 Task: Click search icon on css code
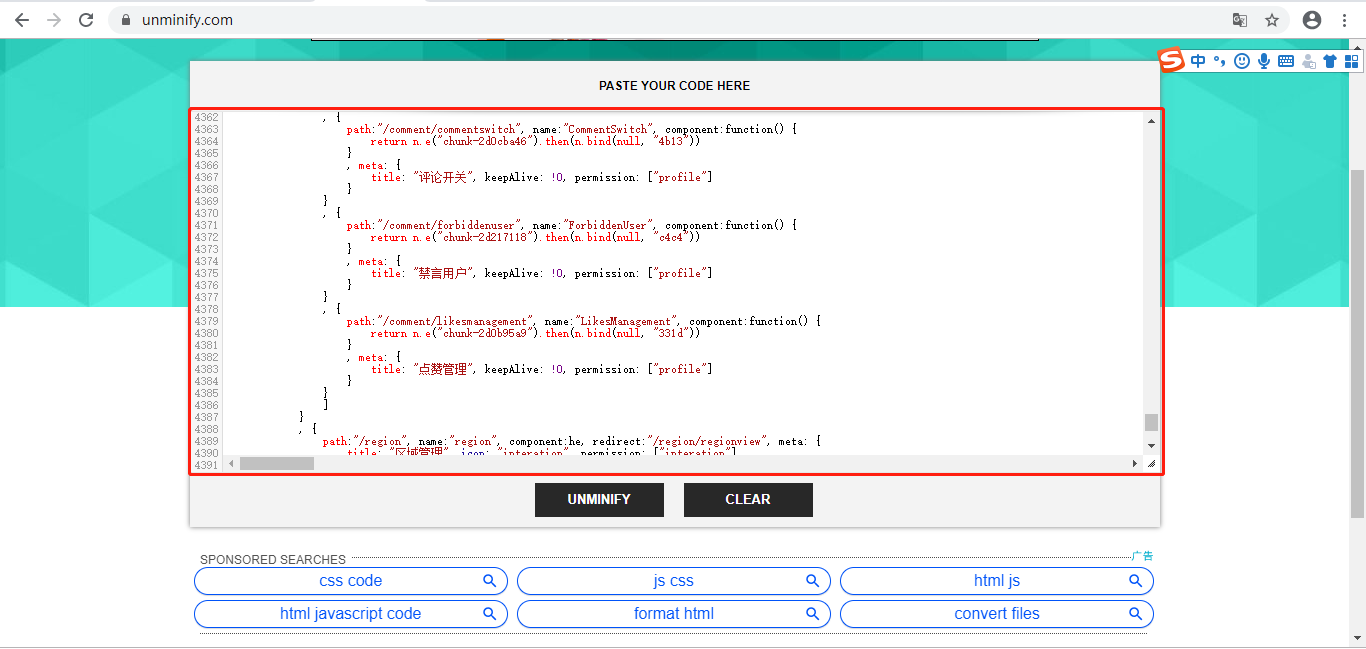coord(490,581)
